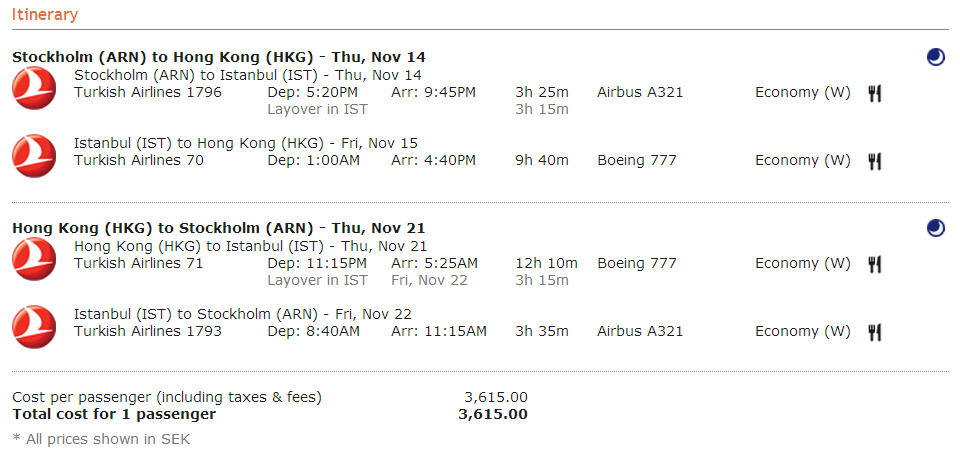
Task: Click Stockholm to Istanbul segment title
Action: (248, 75)
